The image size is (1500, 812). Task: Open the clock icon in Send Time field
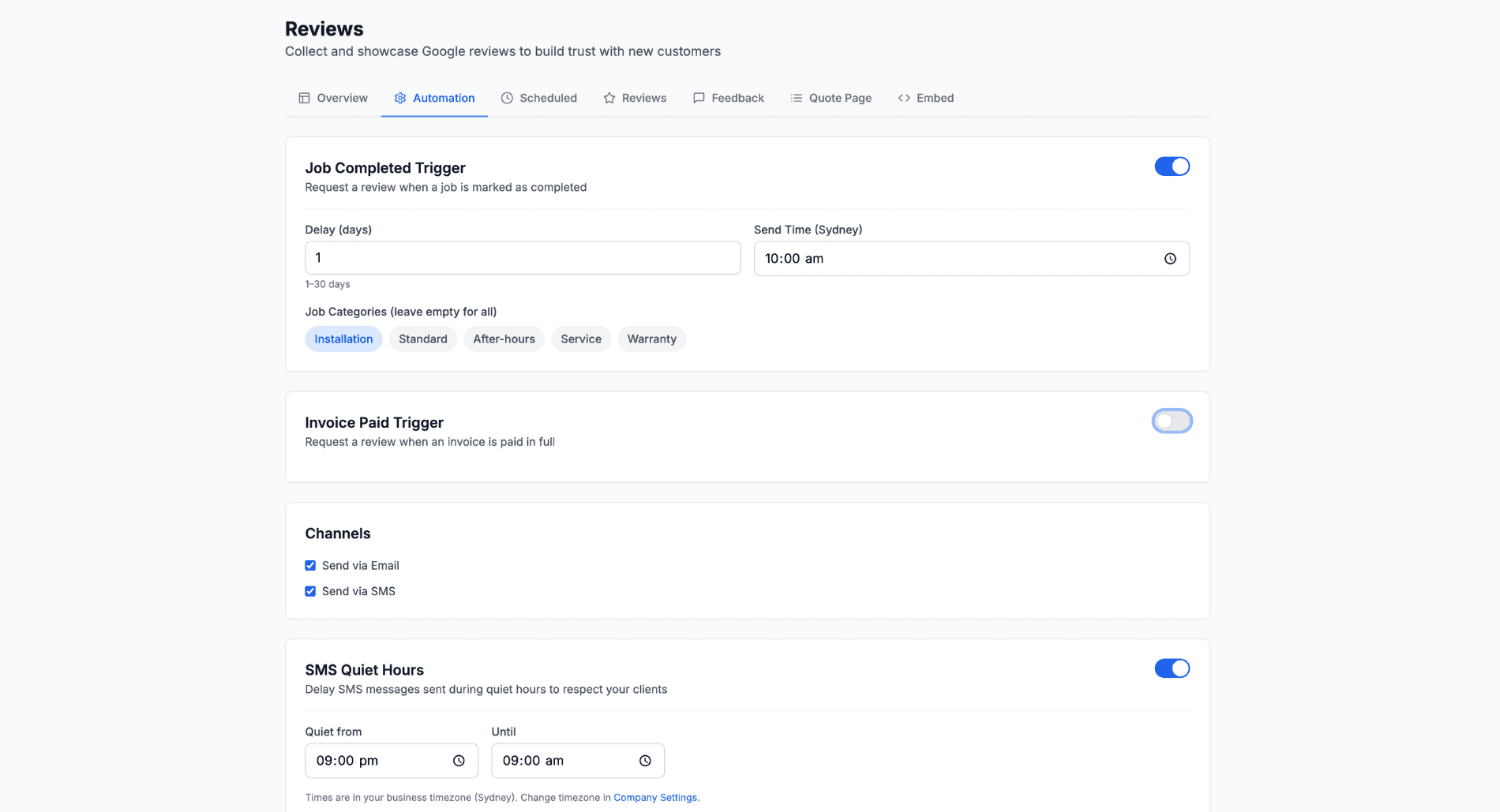(1170, 258)
